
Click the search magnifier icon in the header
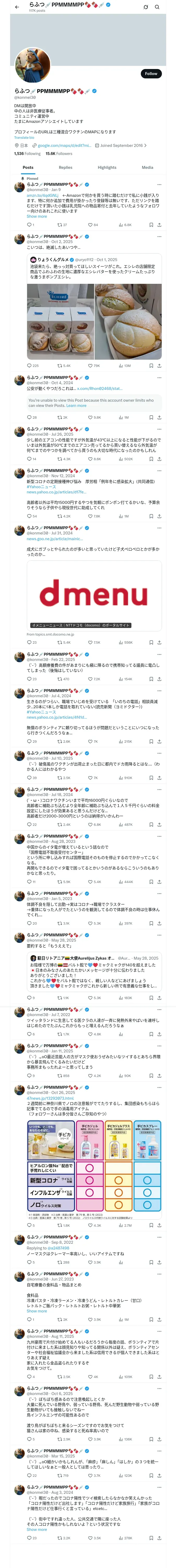tap(157, 7)
